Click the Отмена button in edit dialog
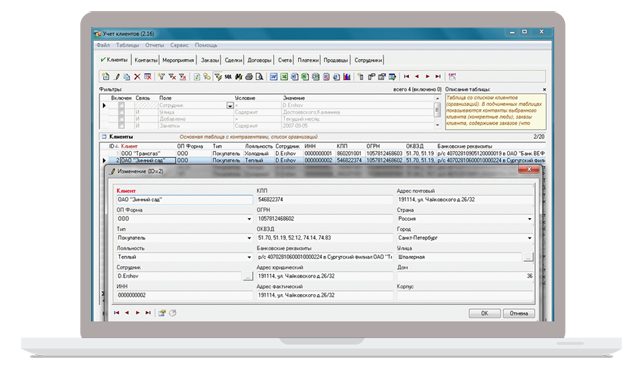The image size is (640, 366). (518, 313)
